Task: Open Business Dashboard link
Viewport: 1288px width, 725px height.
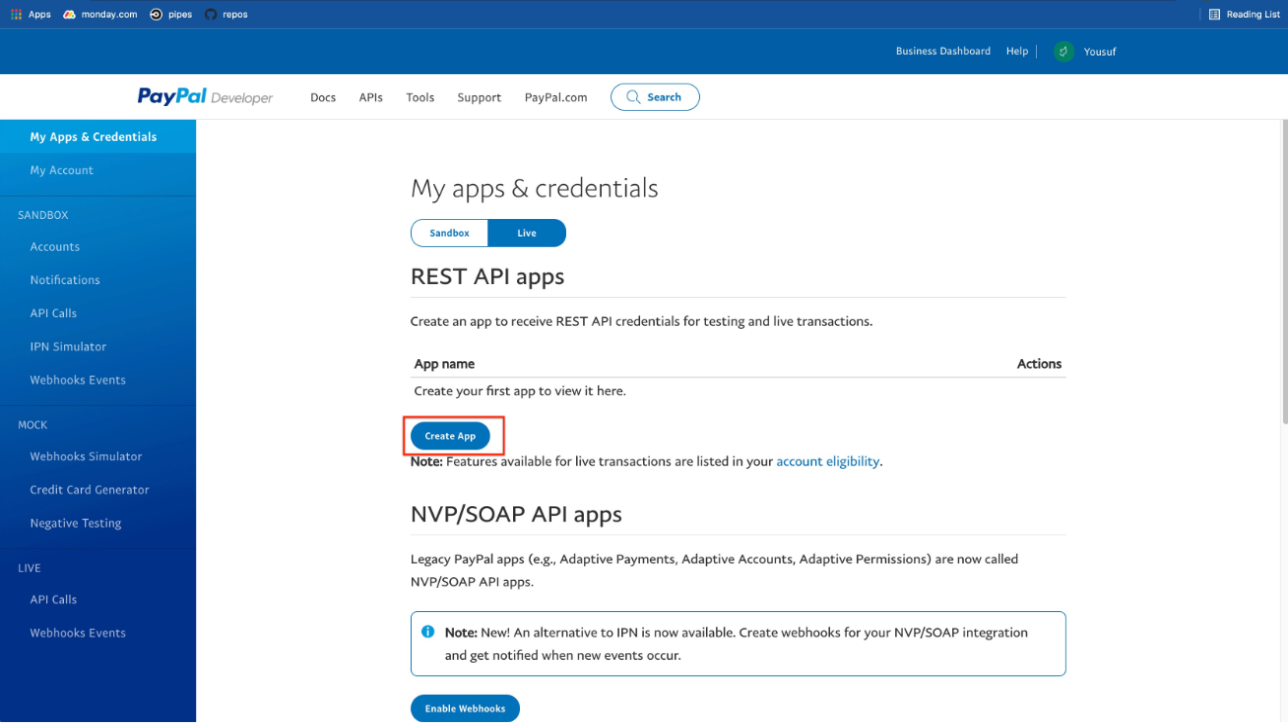Action: point(943,51)
